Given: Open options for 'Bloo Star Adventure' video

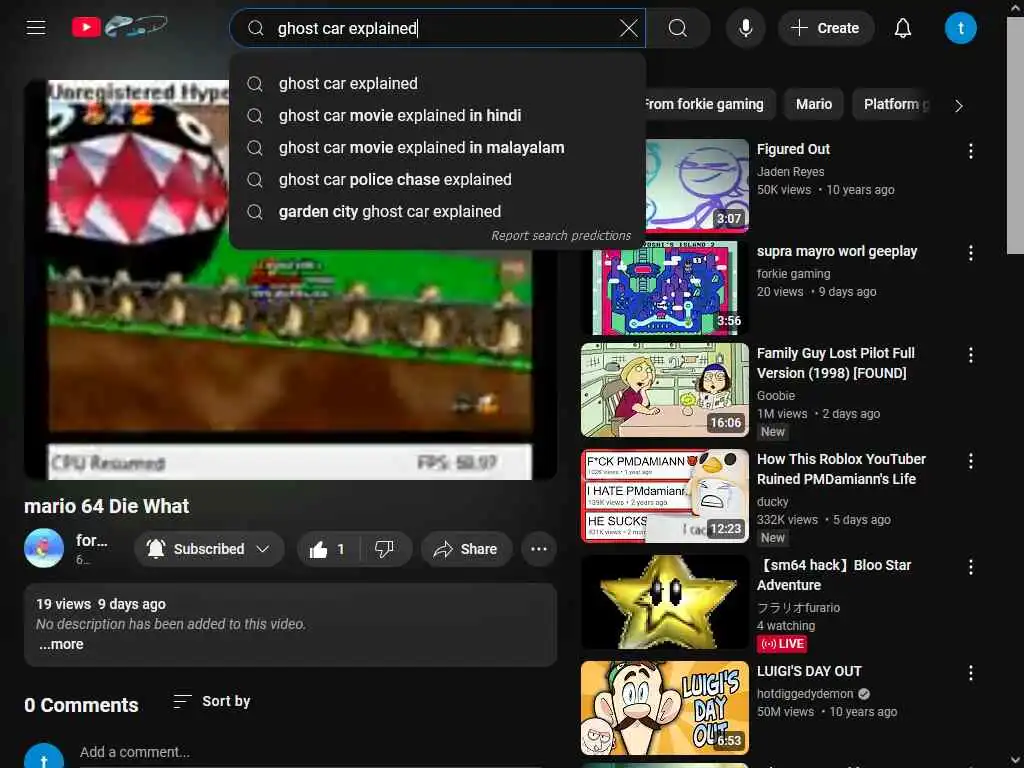Looking at the screenshot, I should (970, 567).
